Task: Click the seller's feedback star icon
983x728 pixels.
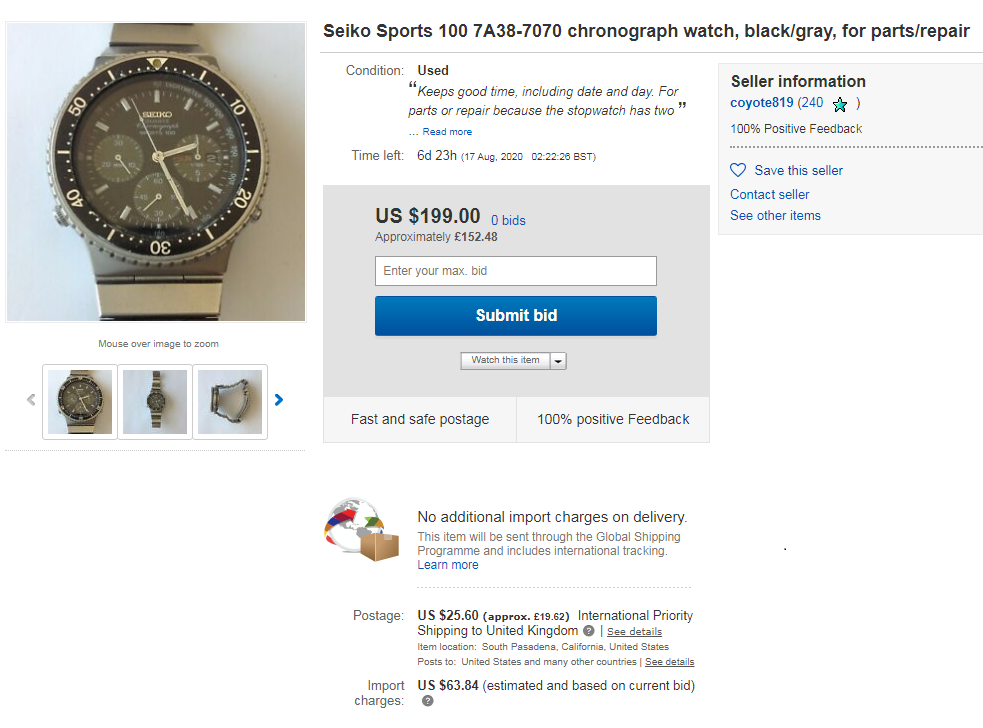Action: (x=840, y=104)
